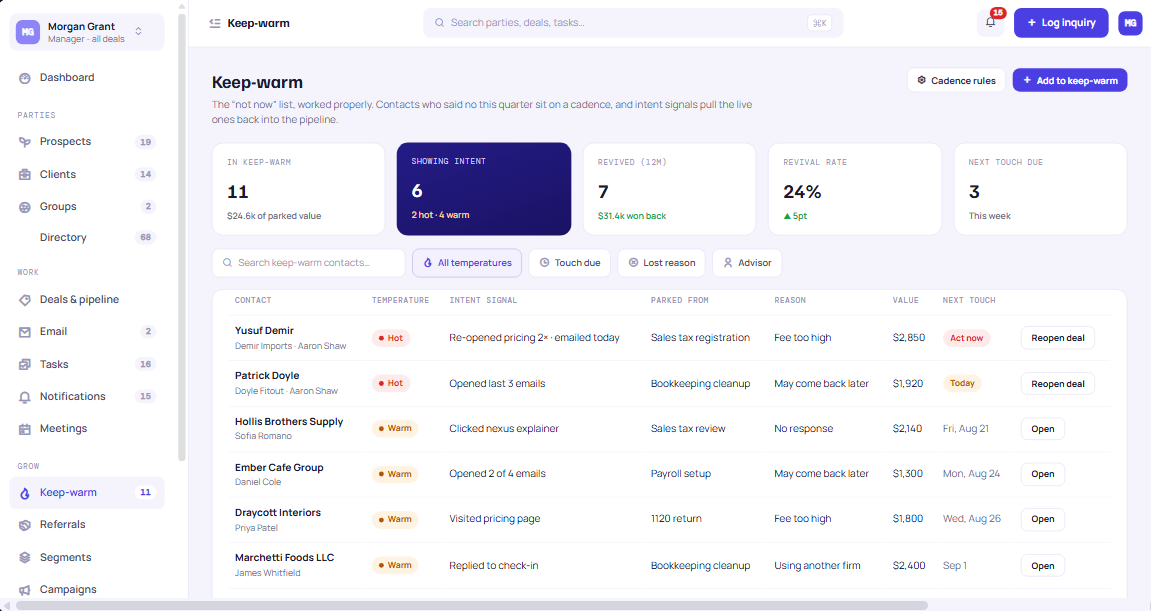This screenshot has height=611, width=1151.
Task: Click the search magnifier in top bar
Action: [x=439, y=23]
